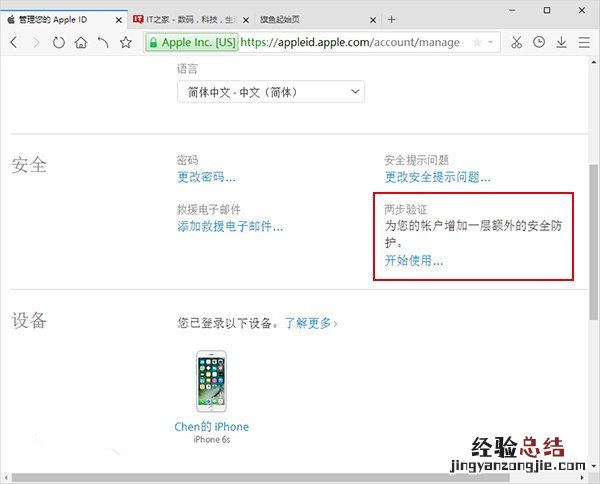This screenshot has height=484, width=600.
Task: Click the undo curved-arrow toolbar icon
Action: (103, 42)
